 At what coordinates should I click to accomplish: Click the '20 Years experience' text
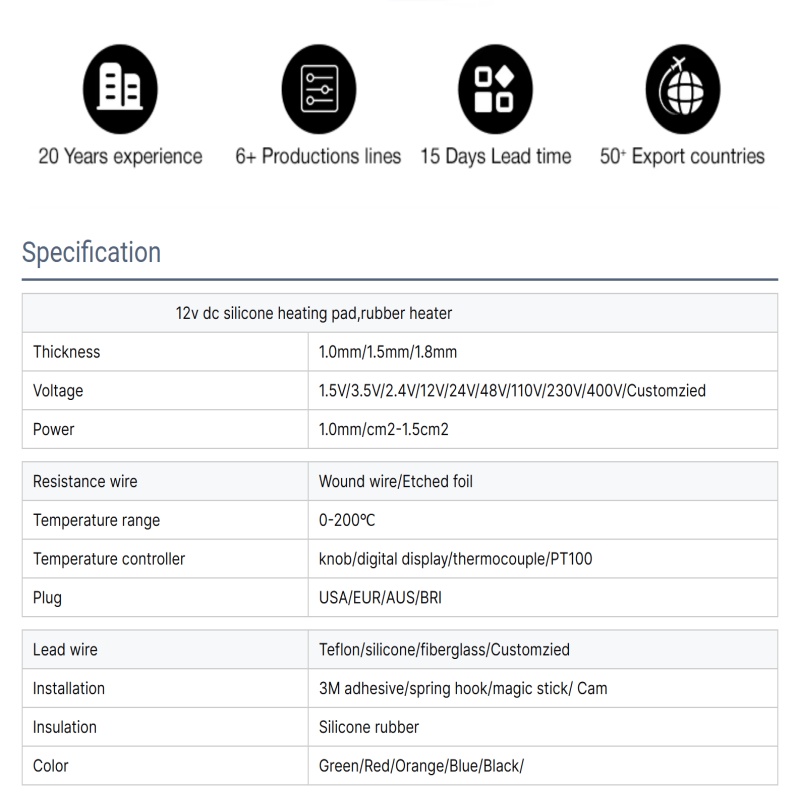[x=120, y=157]
